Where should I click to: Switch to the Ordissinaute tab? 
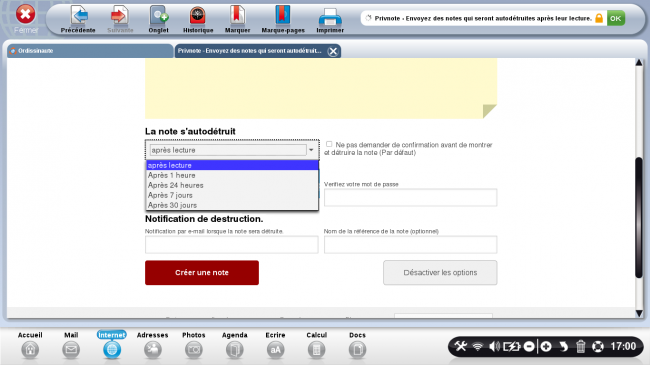click(x=90, y=51)
